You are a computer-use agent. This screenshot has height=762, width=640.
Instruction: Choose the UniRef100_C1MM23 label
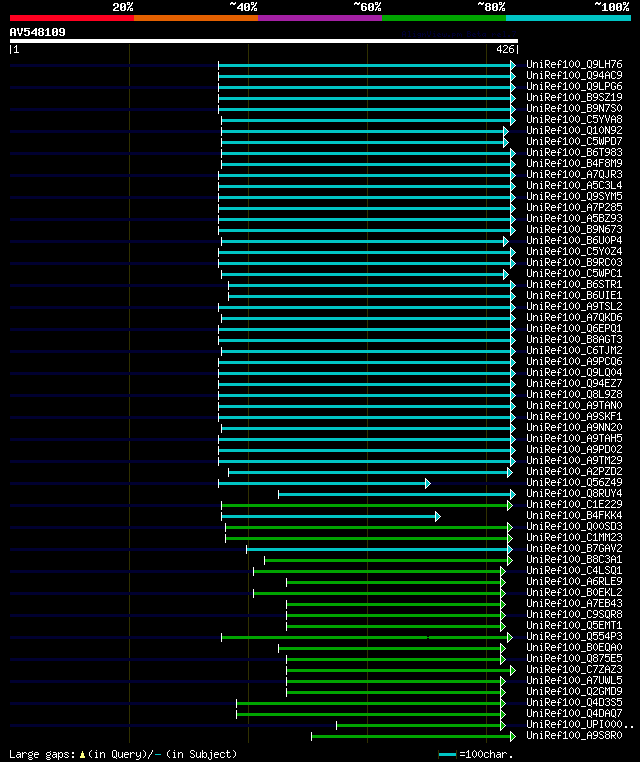point(574,537)
